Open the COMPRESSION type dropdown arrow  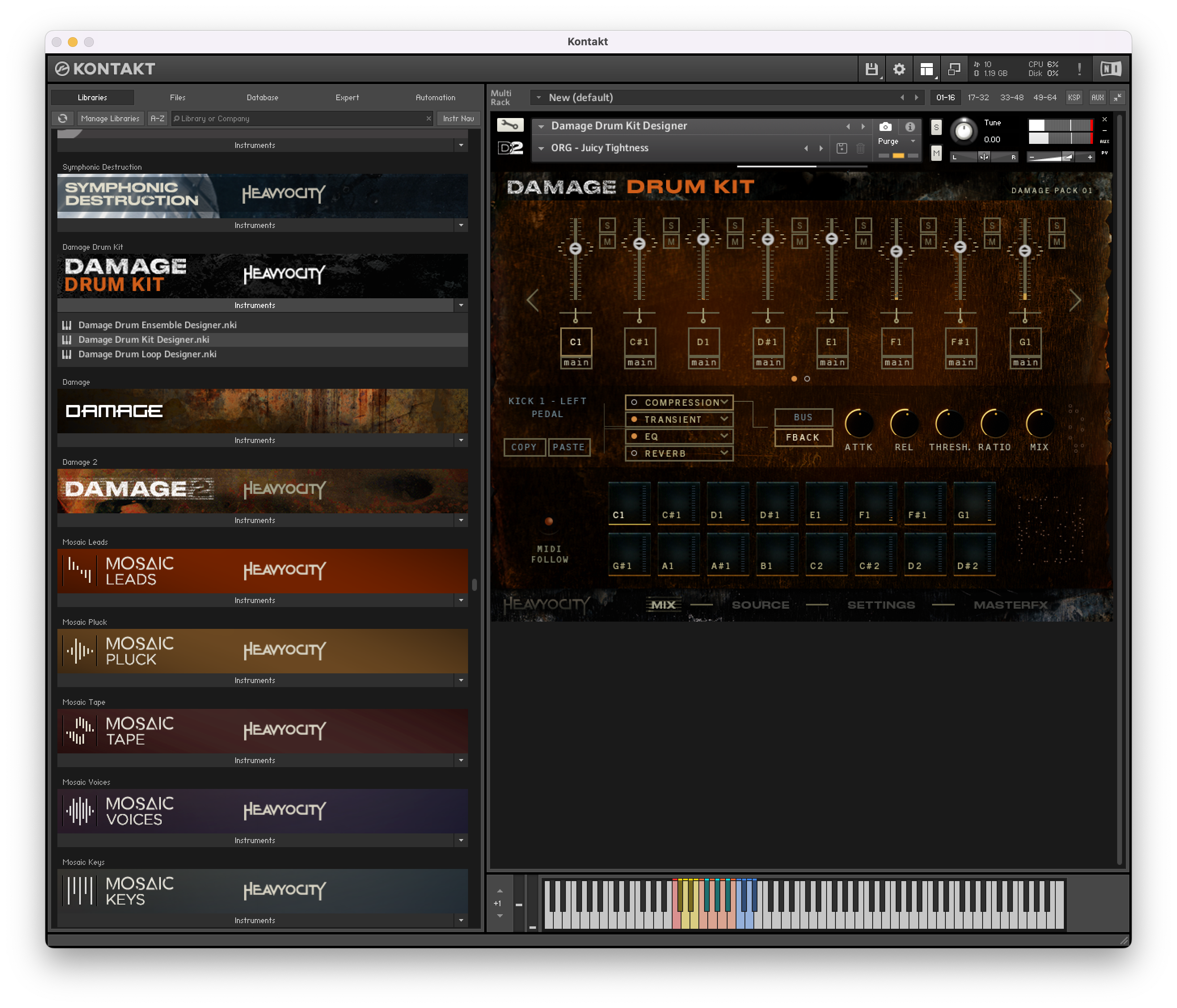coord(724,403)
